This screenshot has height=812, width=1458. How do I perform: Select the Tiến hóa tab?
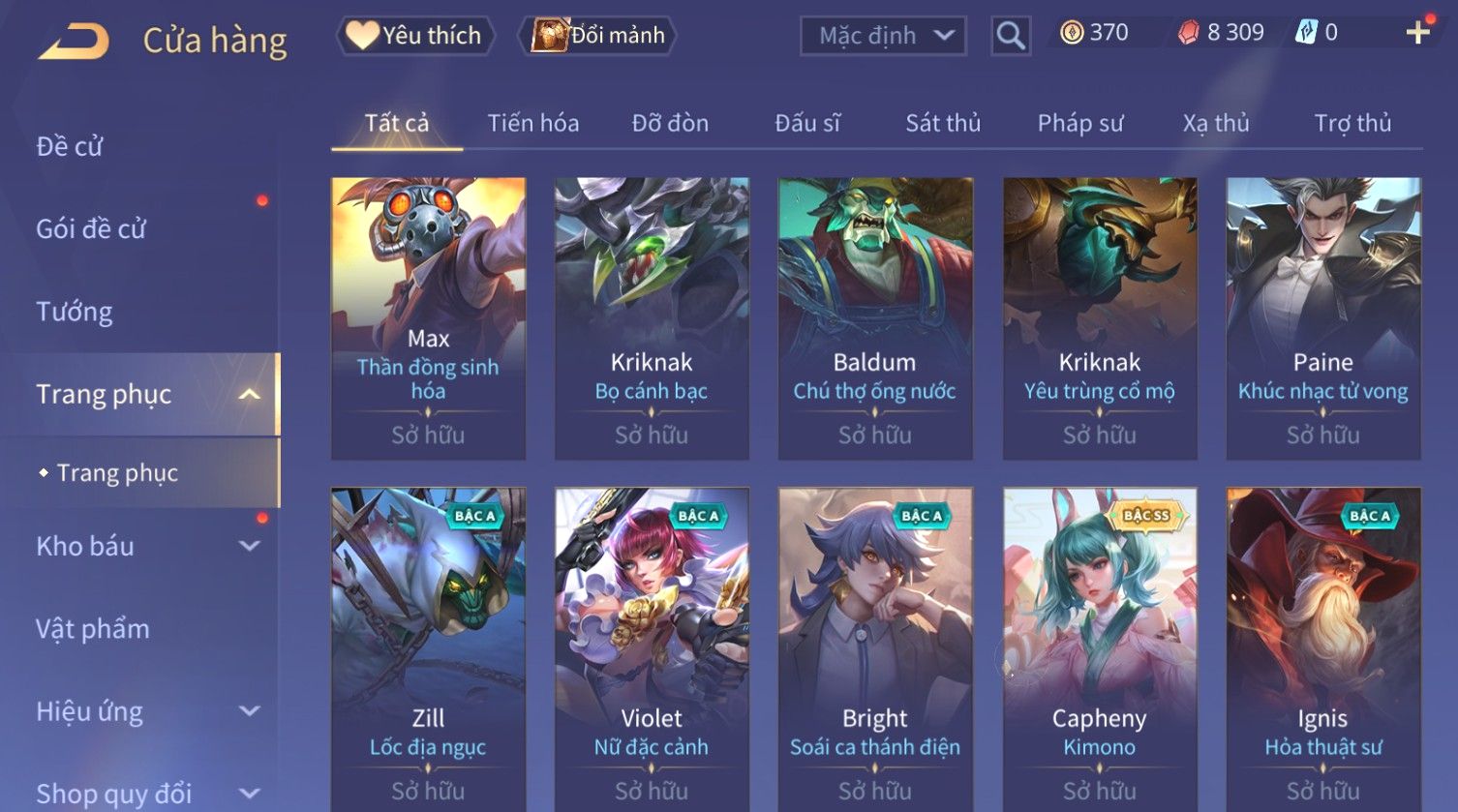pos(533,123)
